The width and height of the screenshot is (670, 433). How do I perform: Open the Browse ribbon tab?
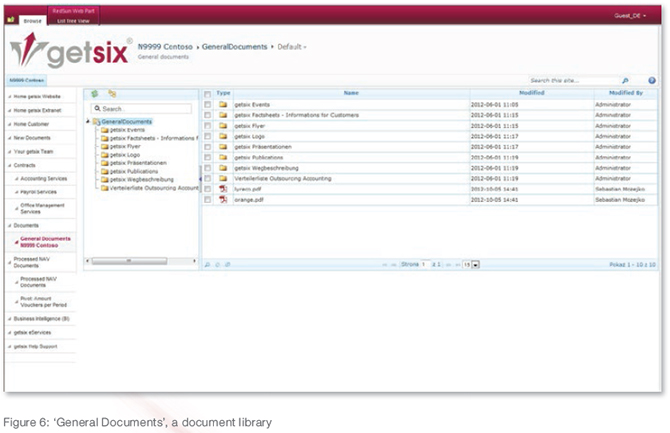tap(32, 21)
